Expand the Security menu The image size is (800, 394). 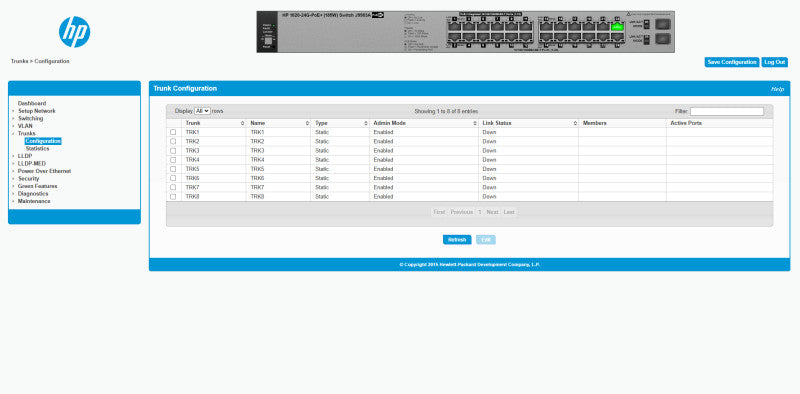point(29,179)
